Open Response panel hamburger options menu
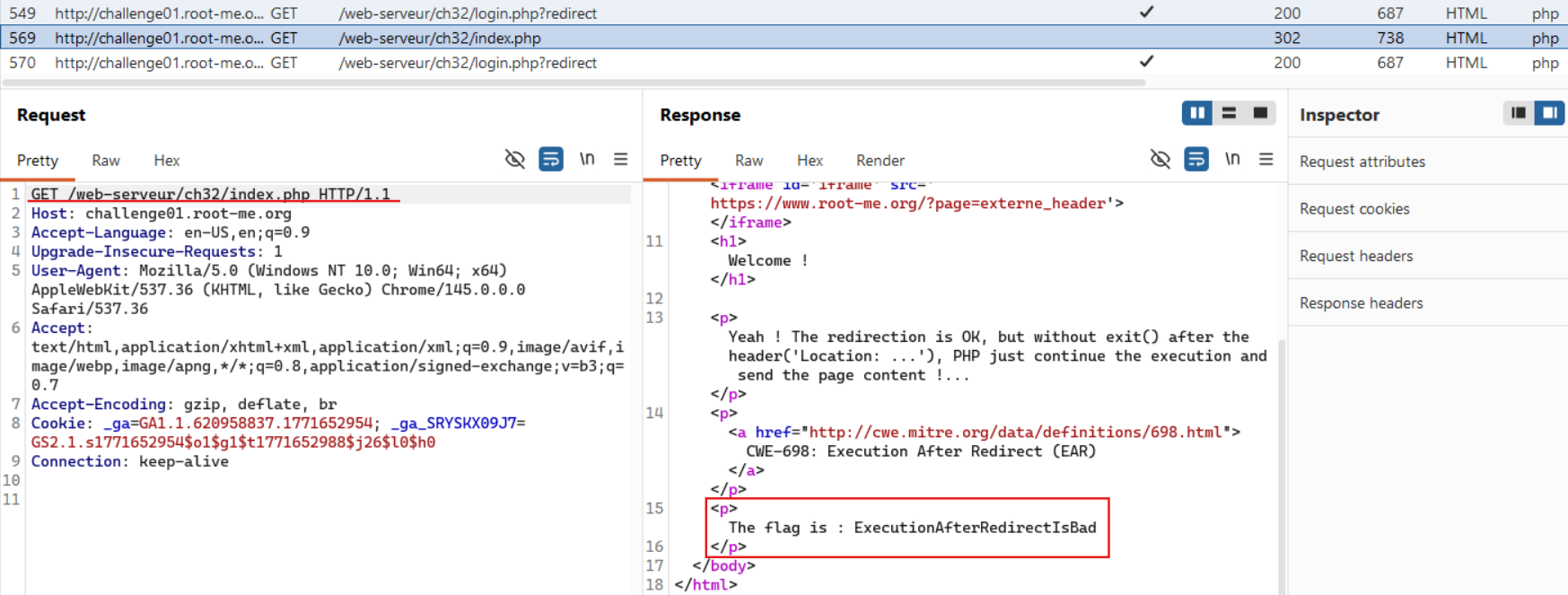The width and height of the screenshot is (1568, 595). 1266,160
